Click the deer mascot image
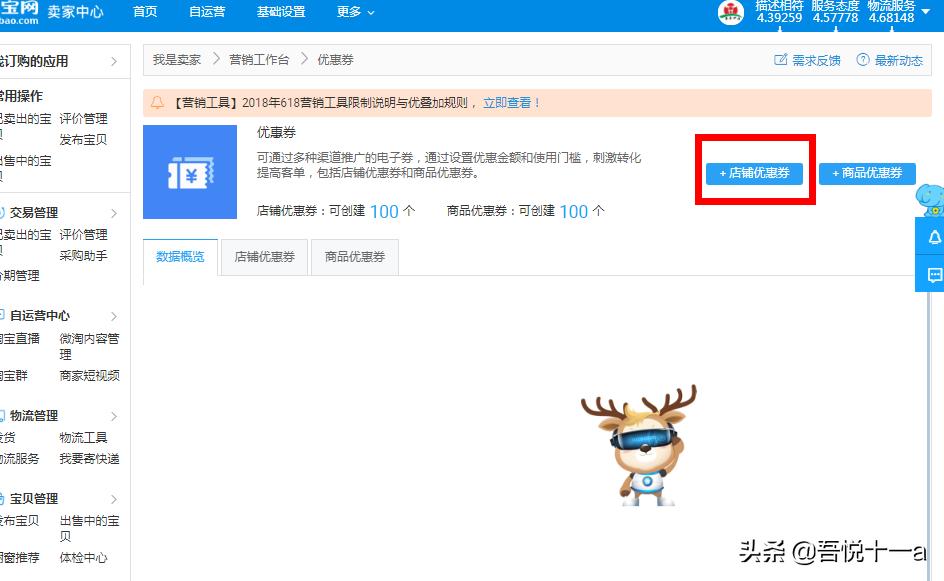 (x=640, y=446)
